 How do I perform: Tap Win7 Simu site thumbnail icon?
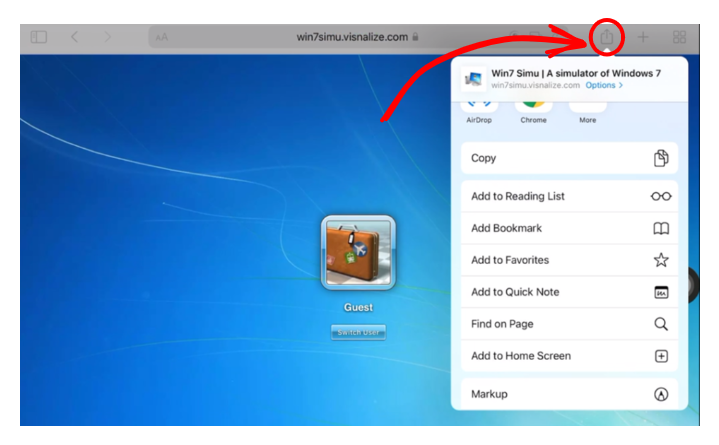pyautogui.click(x=473, y=79)
